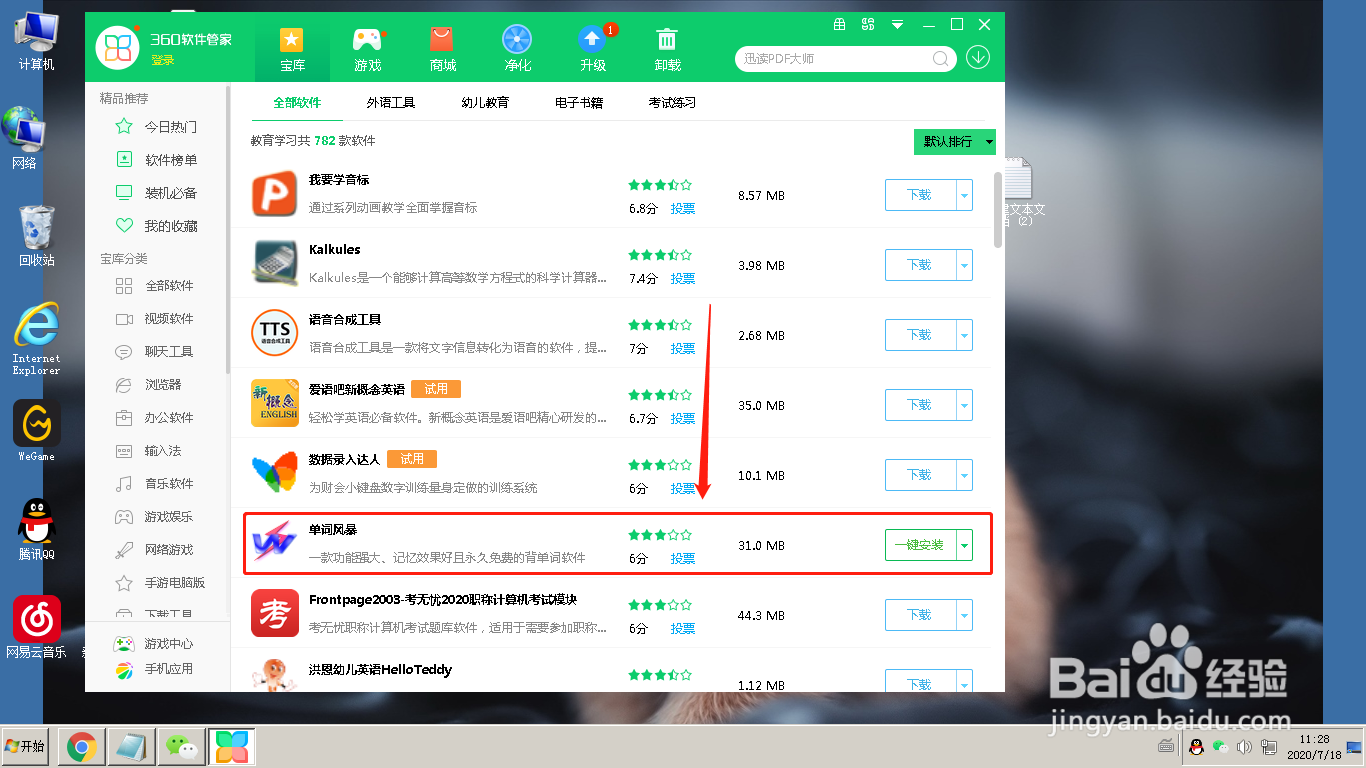Open 游戏中心 at sidebar bottom
This screenshot has width=1366, height=768.
click(x=154, y=644)
